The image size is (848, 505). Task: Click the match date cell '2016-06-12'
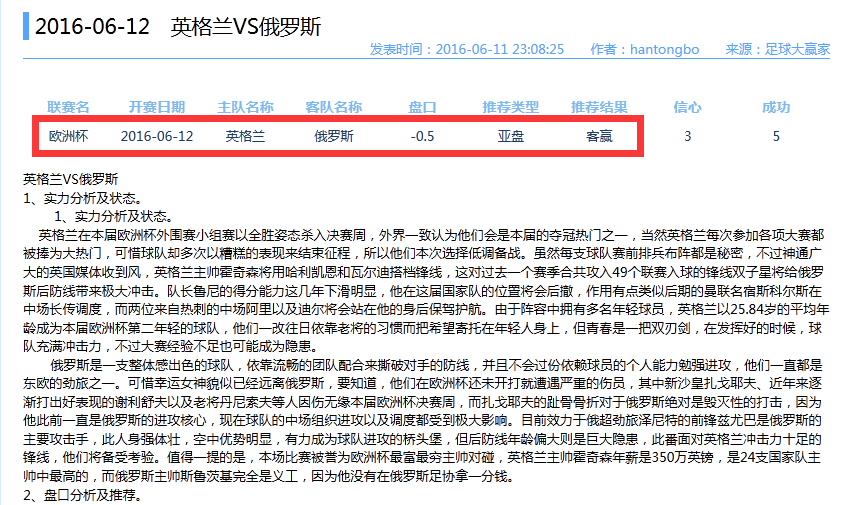pos(157,136)
